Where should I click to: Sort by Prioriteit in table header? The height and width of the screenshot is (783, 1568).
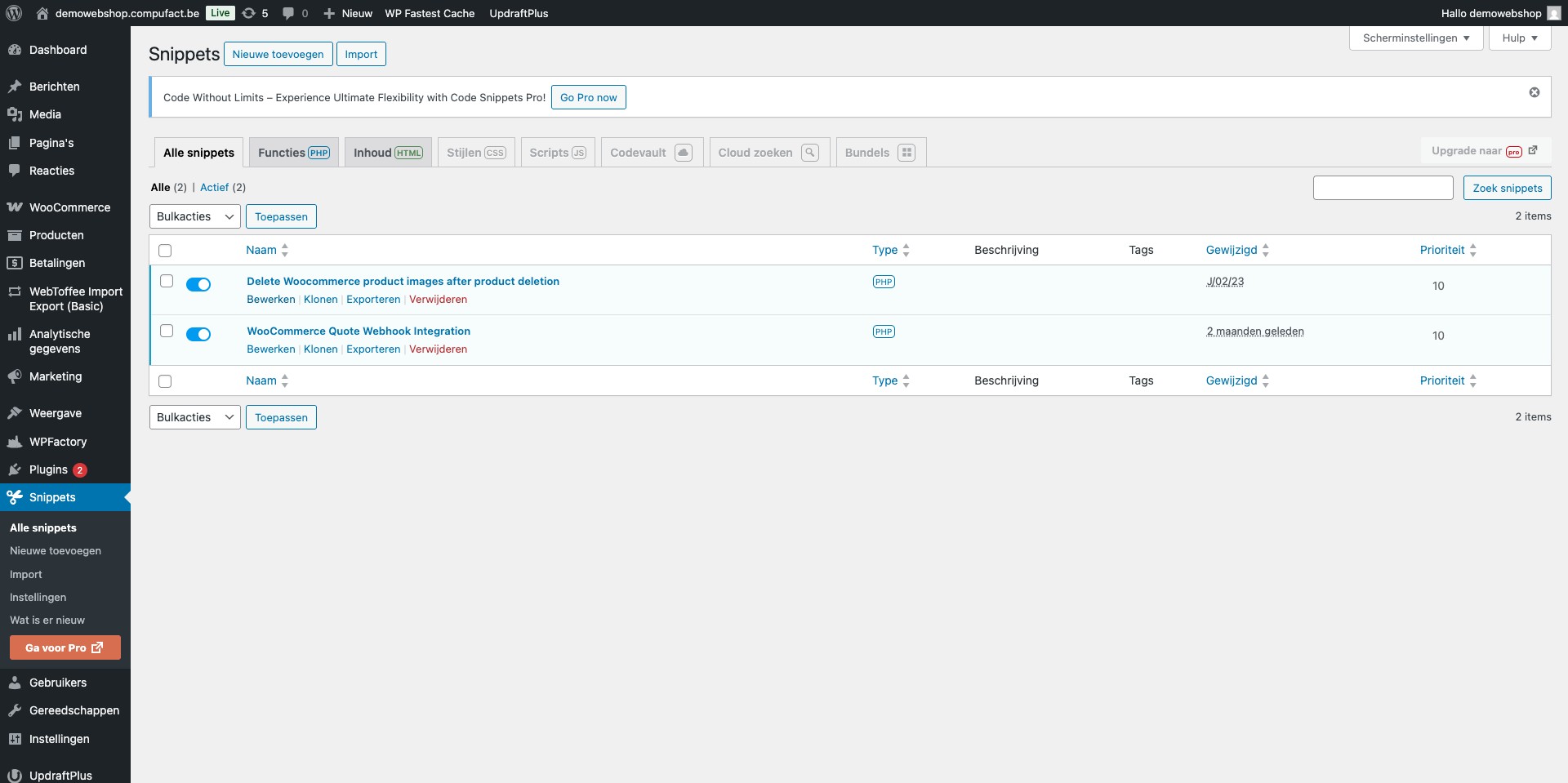(1448, 250)
